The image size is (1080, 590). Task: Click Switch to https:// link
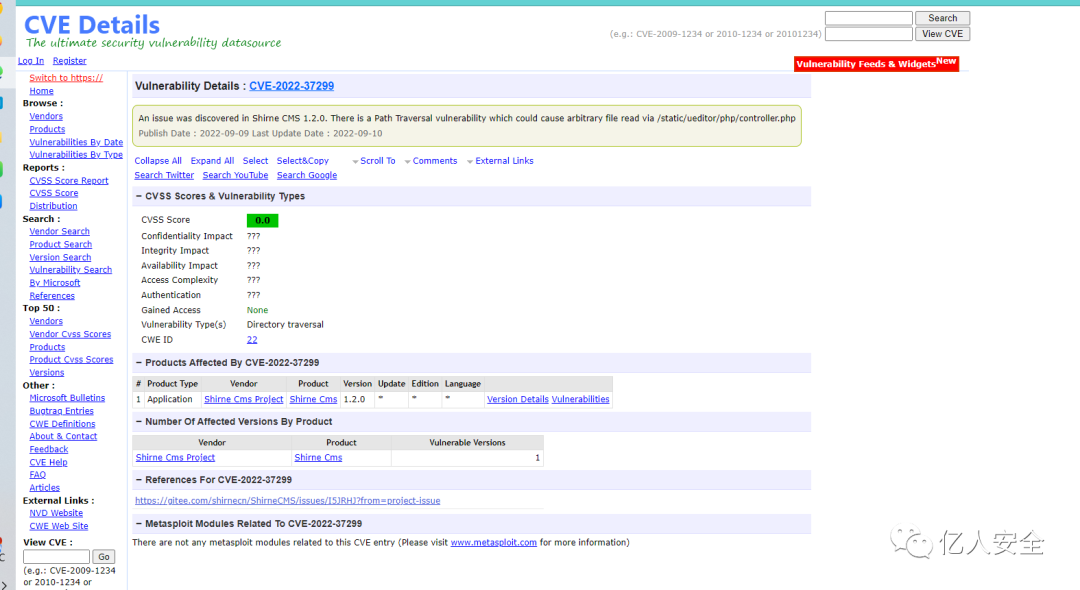coord(66,78)
